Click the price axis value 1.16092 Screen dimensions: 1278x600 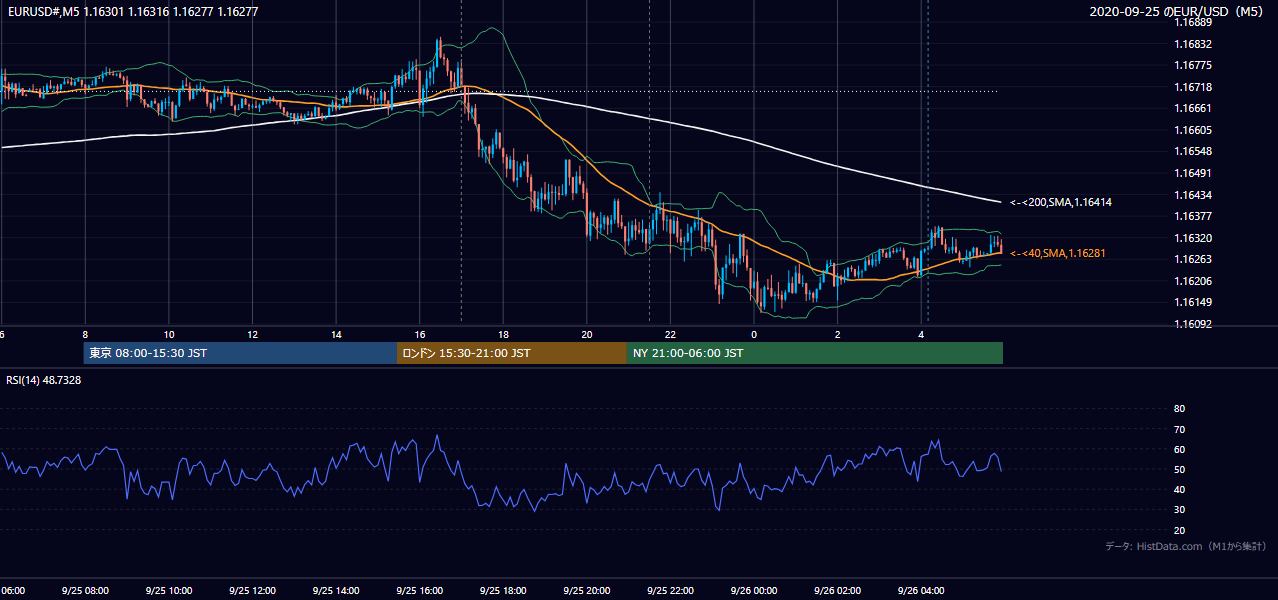coord(1192,324)
